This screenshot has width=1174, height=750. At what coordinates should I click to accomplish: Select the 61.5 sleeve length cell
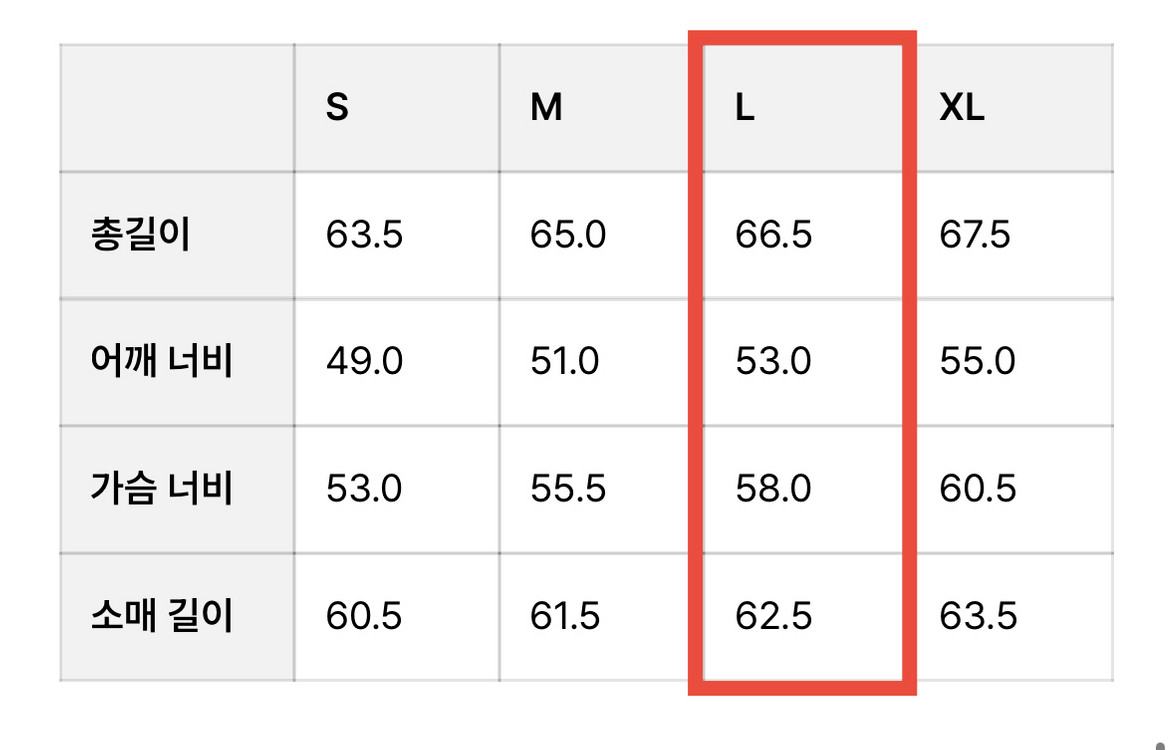565,616
